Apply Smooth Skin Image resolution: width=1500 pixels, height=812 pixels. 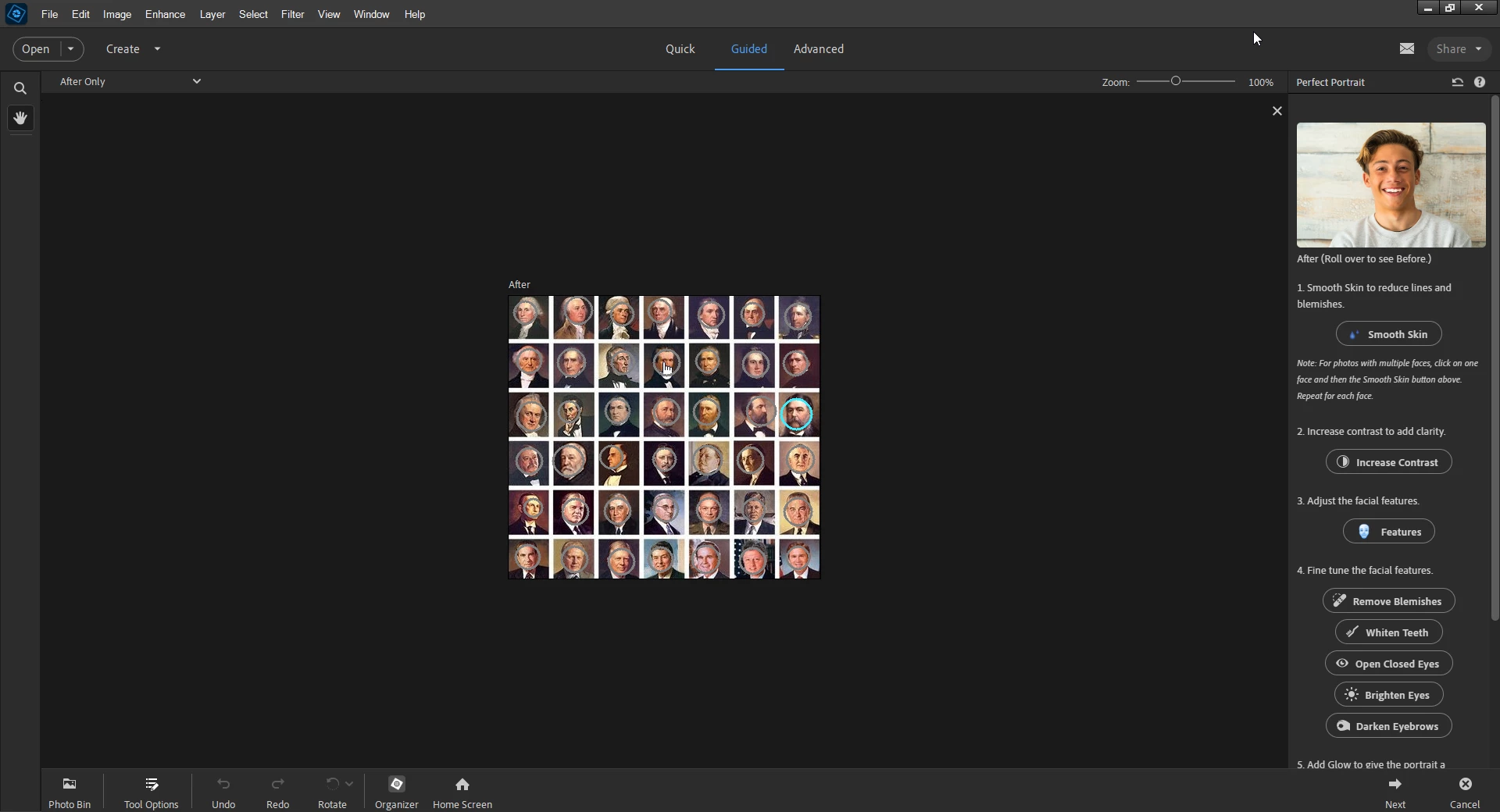(1389, 334)
